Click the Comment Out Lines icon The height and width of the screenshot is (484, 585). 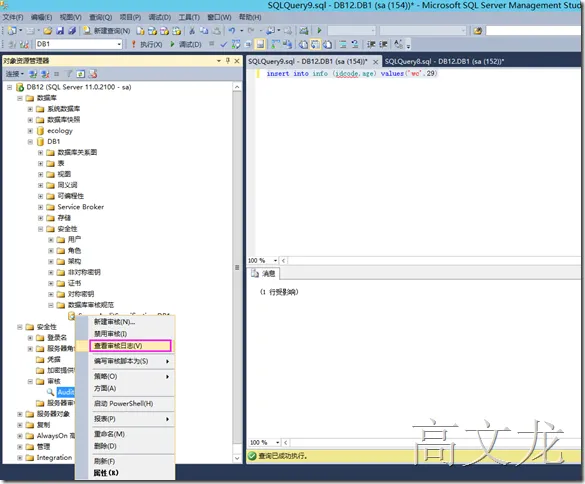click(342, 45)
